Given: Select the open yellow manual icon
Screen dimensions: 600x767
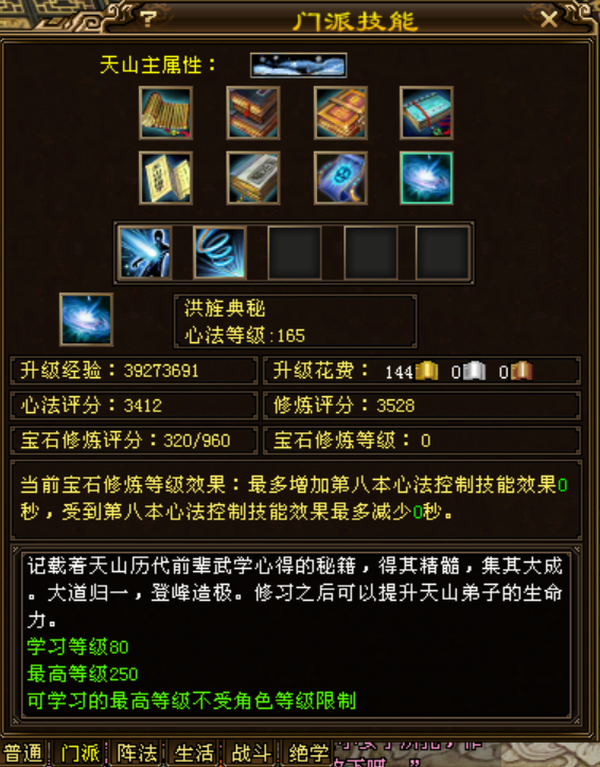Looking at the screenshot, I should point(165,178).
